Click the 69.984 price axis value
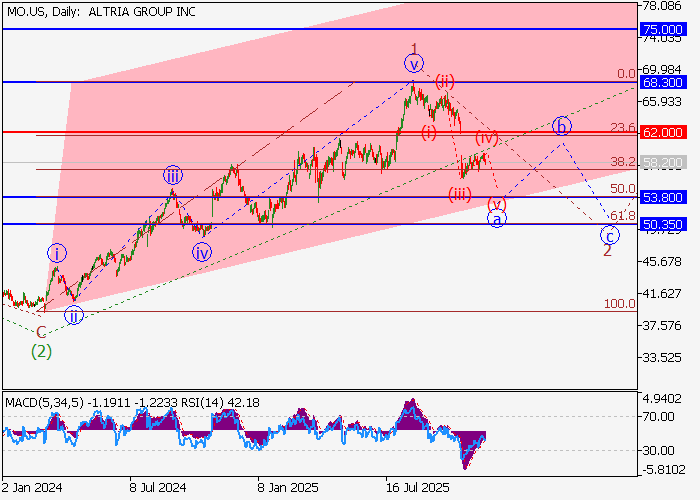 (x=662, y=70)
